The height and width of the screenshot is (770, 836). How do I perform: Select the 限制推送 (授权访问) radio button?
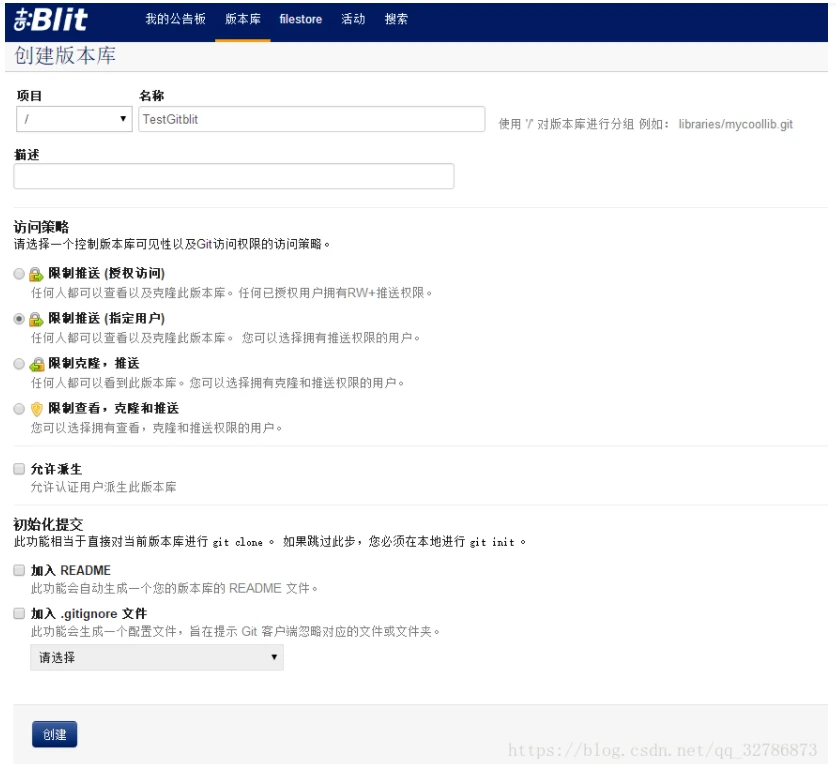(19, 274)
